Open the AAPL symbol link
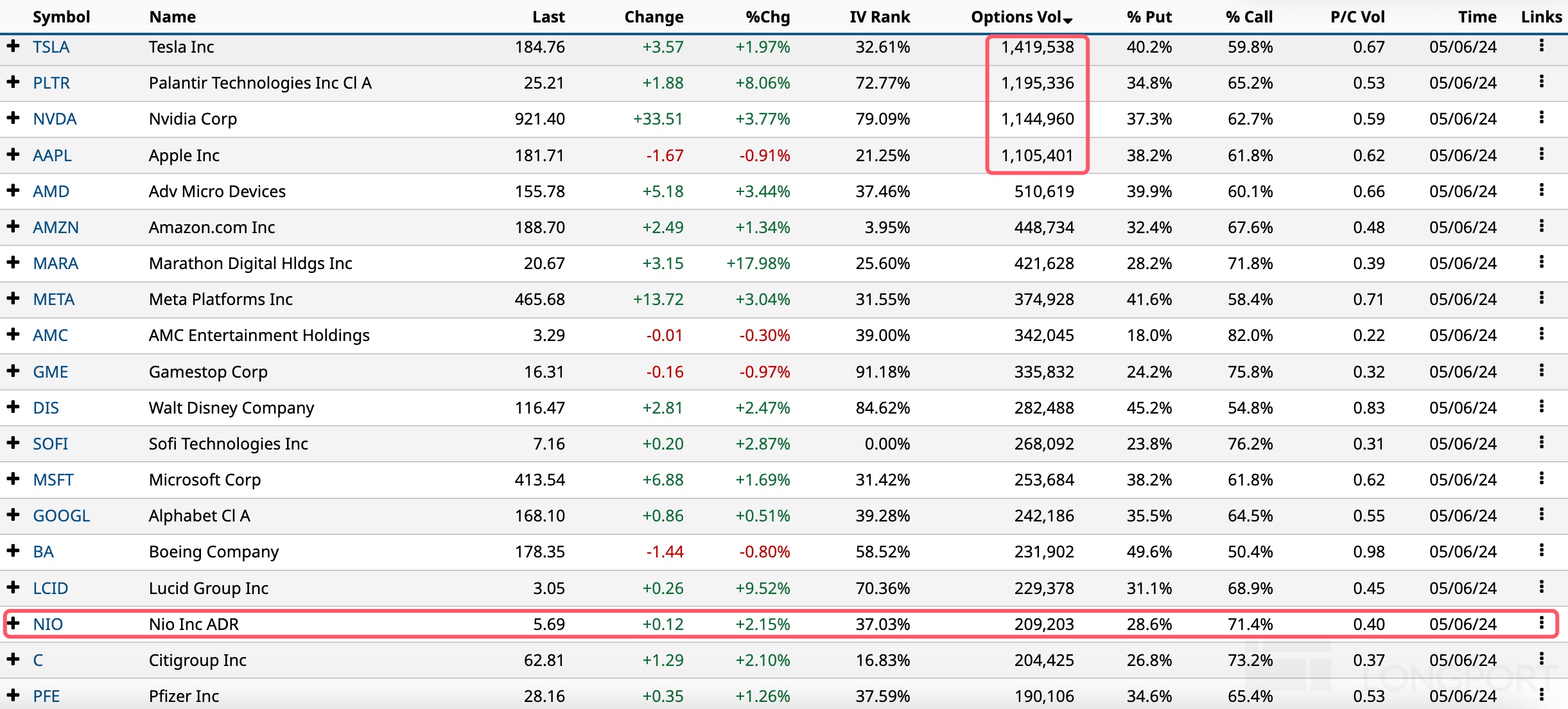 52,155
